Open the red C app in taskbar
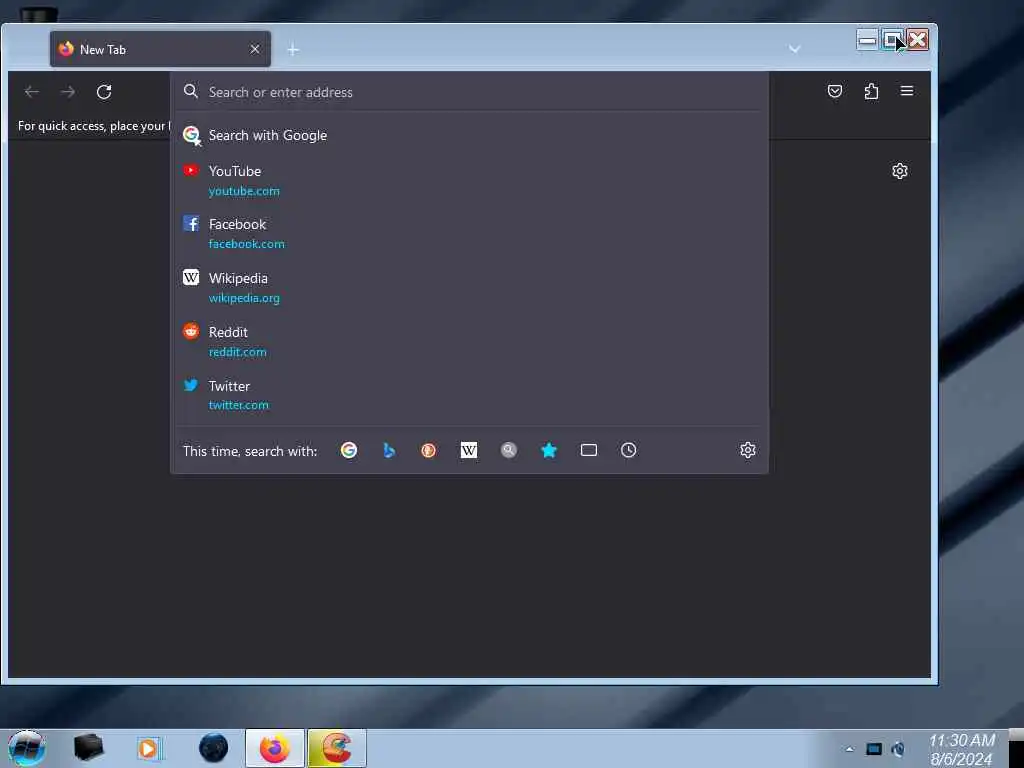 336,748
